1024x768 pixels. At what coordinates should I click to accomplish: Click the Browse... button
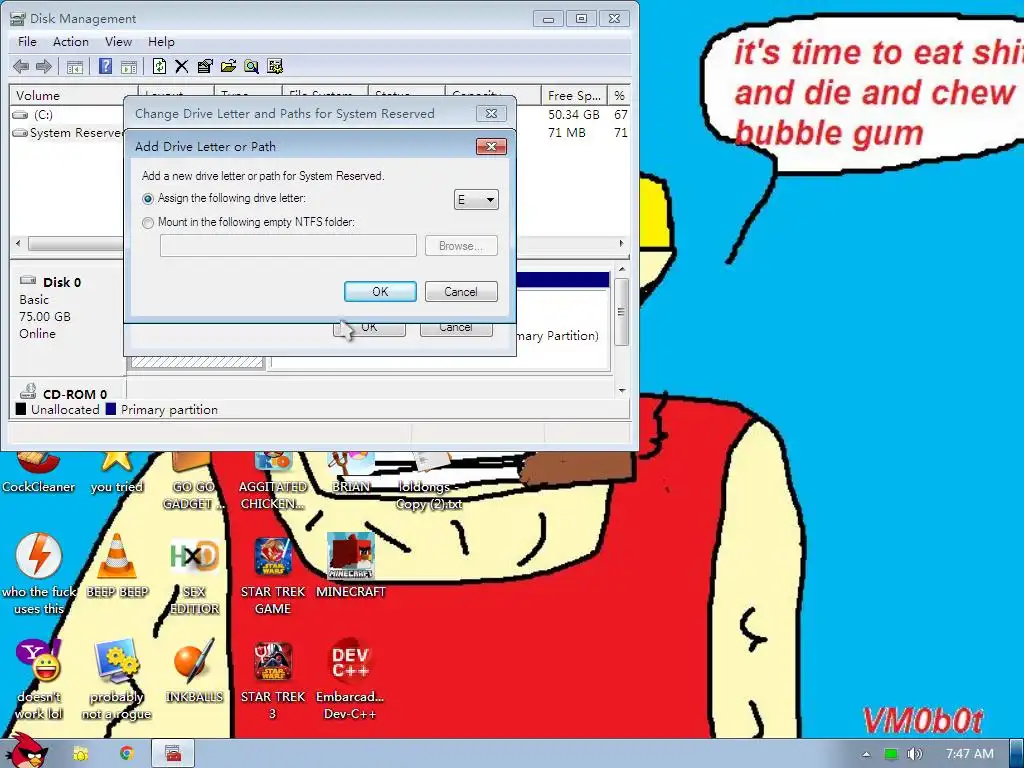[461, 246]
